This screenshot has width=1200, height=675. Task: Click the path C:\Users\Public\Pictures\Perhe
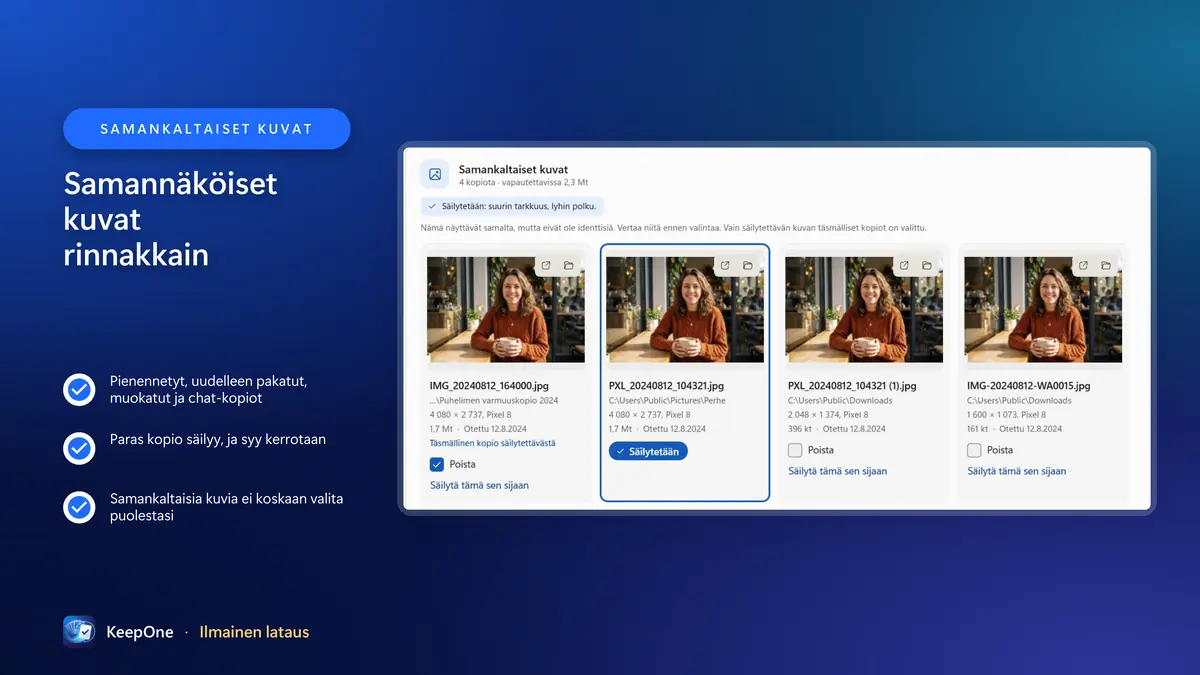click(667, 400)
